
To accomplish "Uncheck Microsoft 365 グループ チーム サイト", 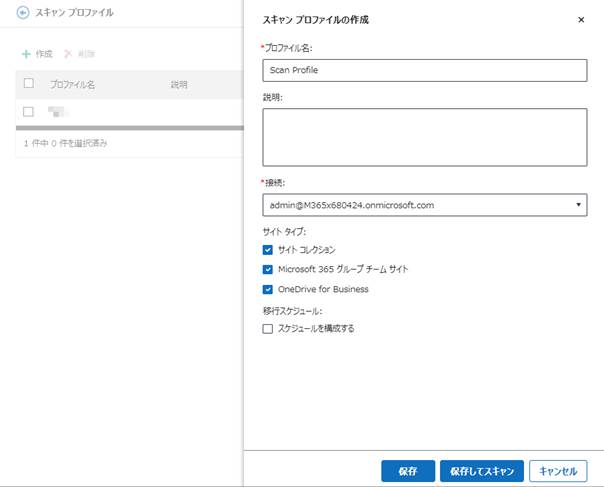I will (268, 269).
